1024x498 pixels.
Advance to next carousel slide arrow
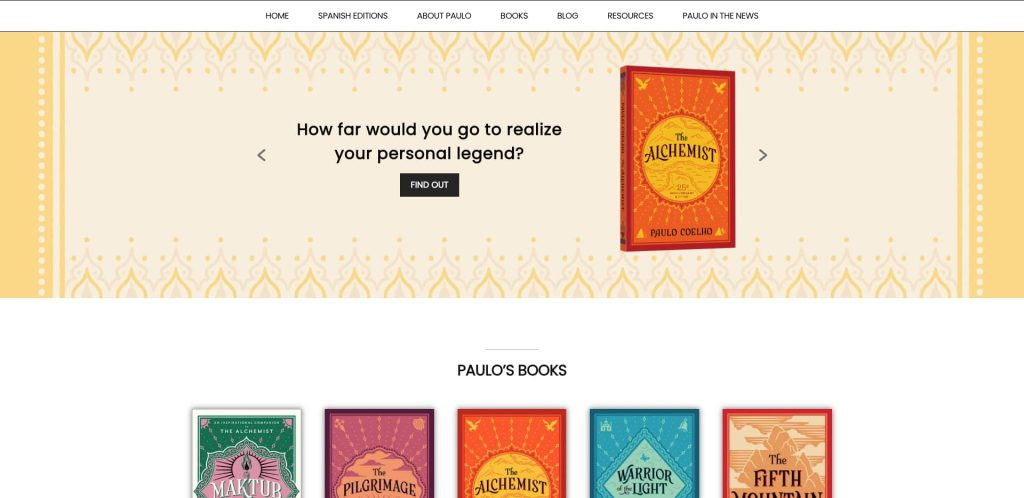[762, 155]
